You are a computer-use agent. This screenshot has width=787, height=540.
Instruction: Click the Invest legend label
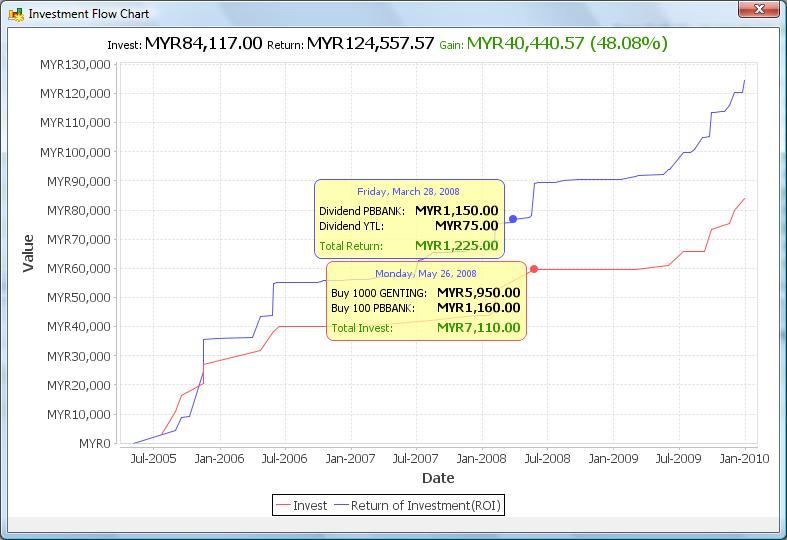pos(309,506)
